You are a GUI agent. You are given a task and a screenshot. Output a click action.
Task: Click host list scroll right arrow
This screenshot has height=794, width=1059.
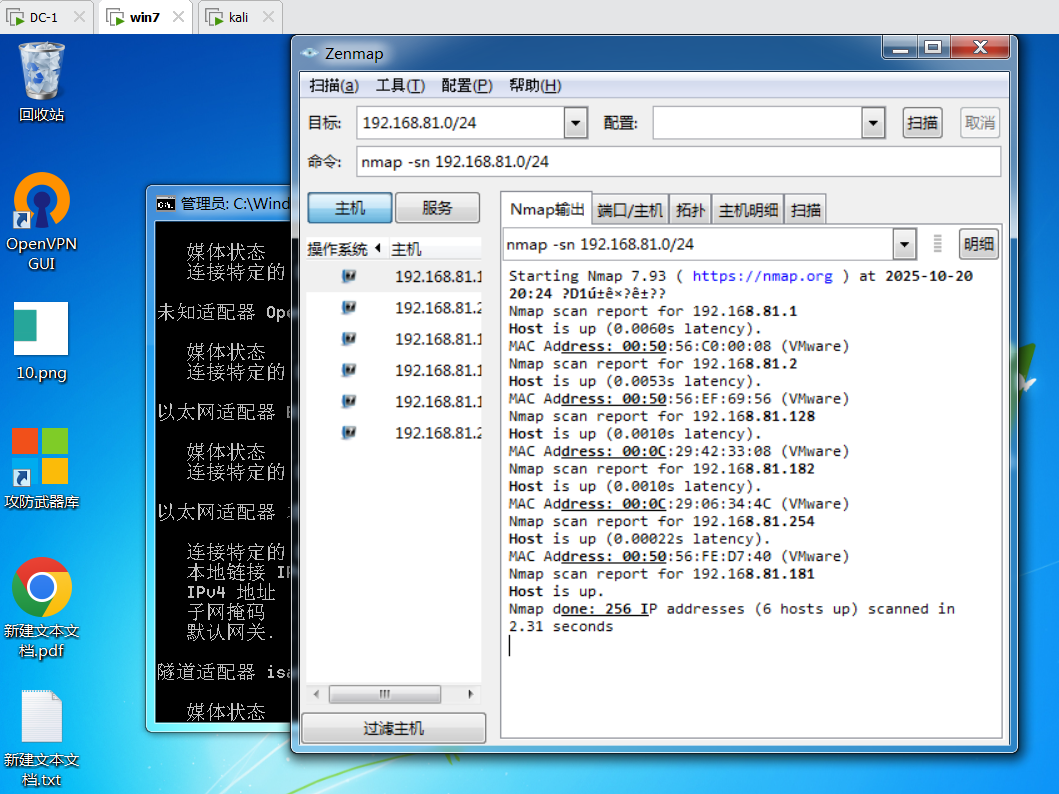(x=471, y=694)
